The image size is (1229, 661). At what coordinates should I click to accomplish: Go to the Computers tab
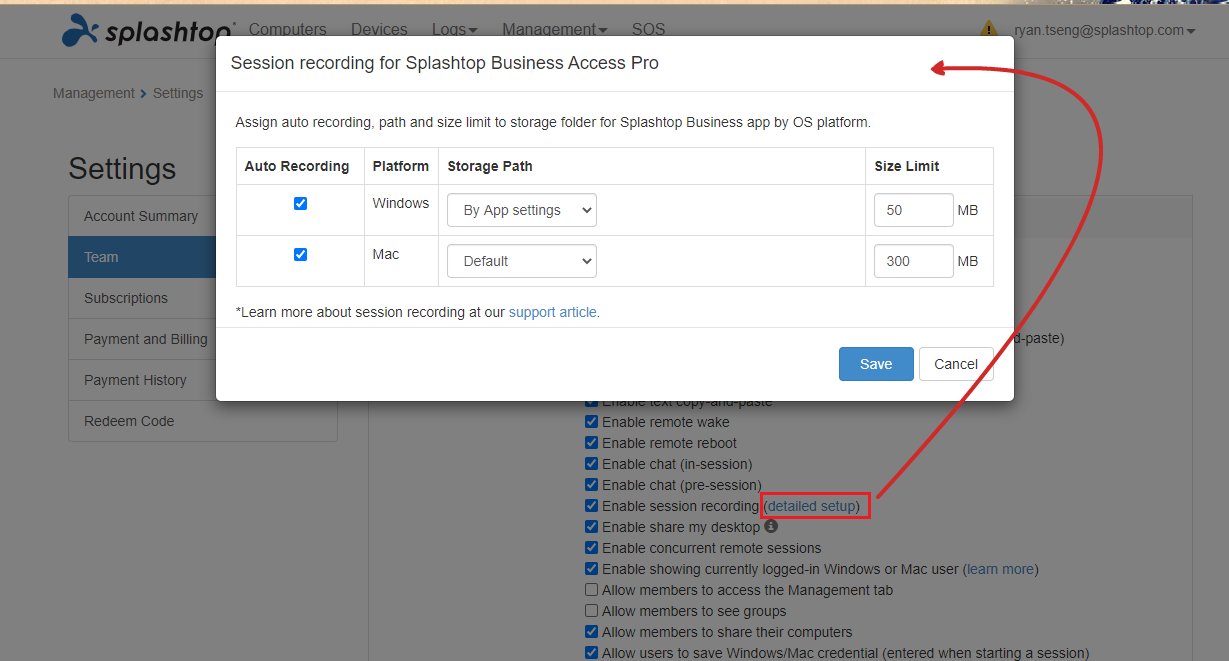coord(288,30)
